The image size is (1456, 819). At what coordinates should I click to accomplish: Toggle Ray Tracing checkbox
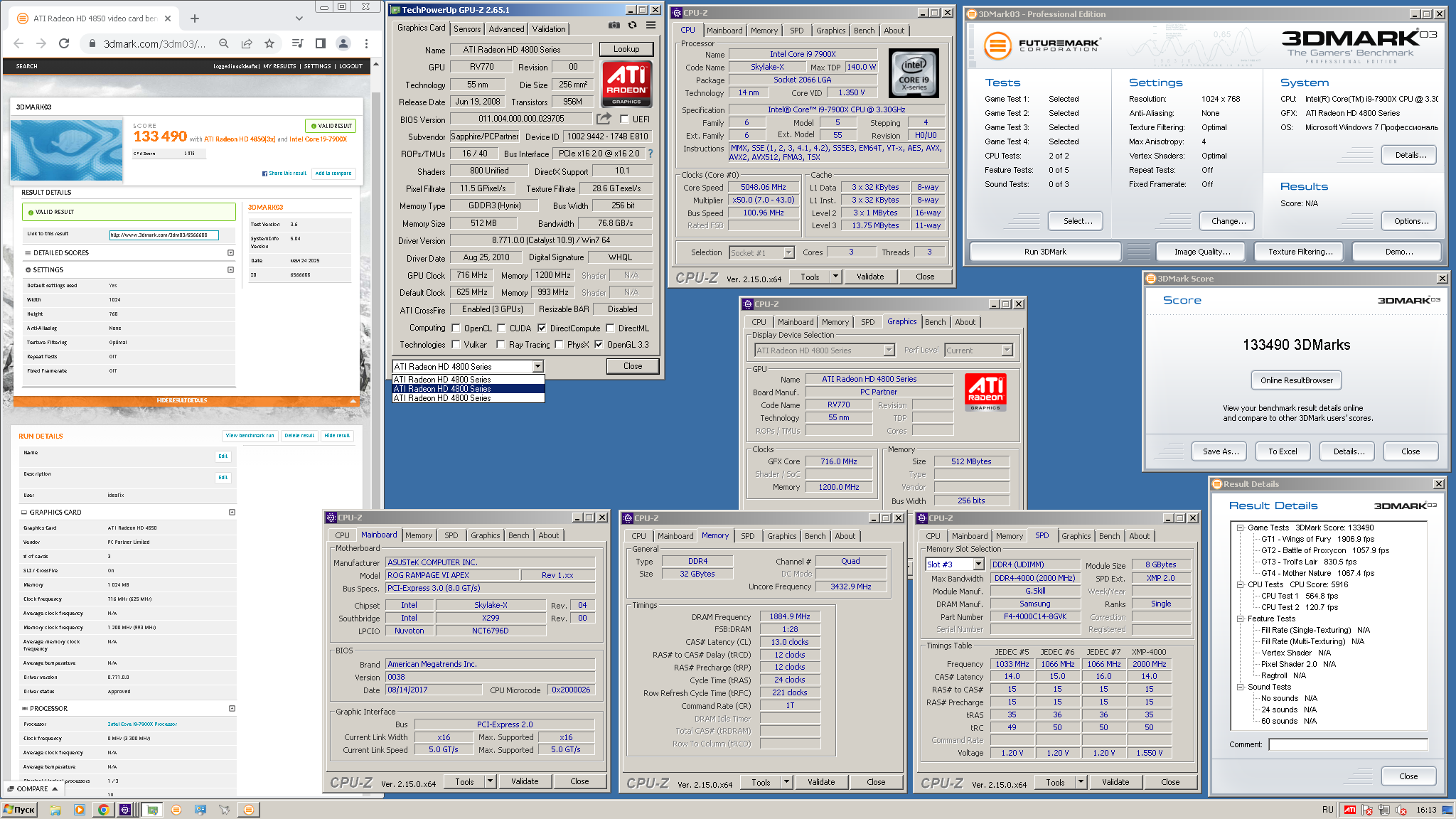pyautogui.click(x=501, y=344)
